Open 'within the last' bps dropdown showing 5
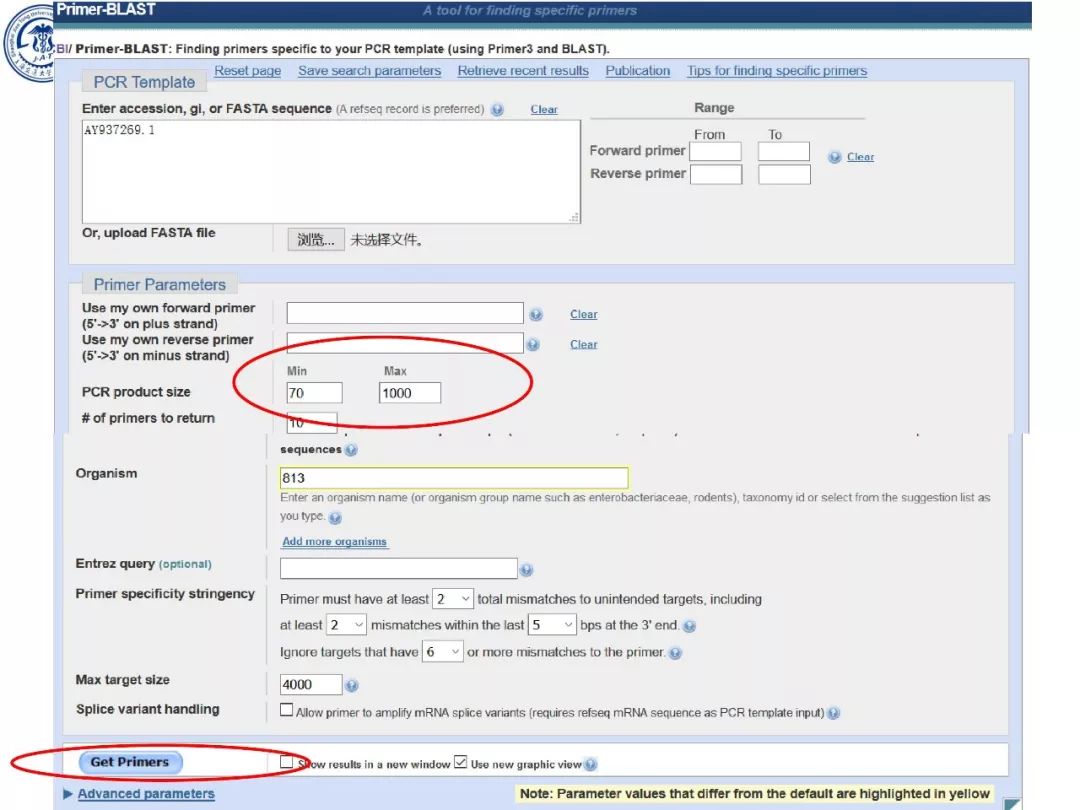The width and height of the screenshot is (1080, 810). click(x=552, y=625)
